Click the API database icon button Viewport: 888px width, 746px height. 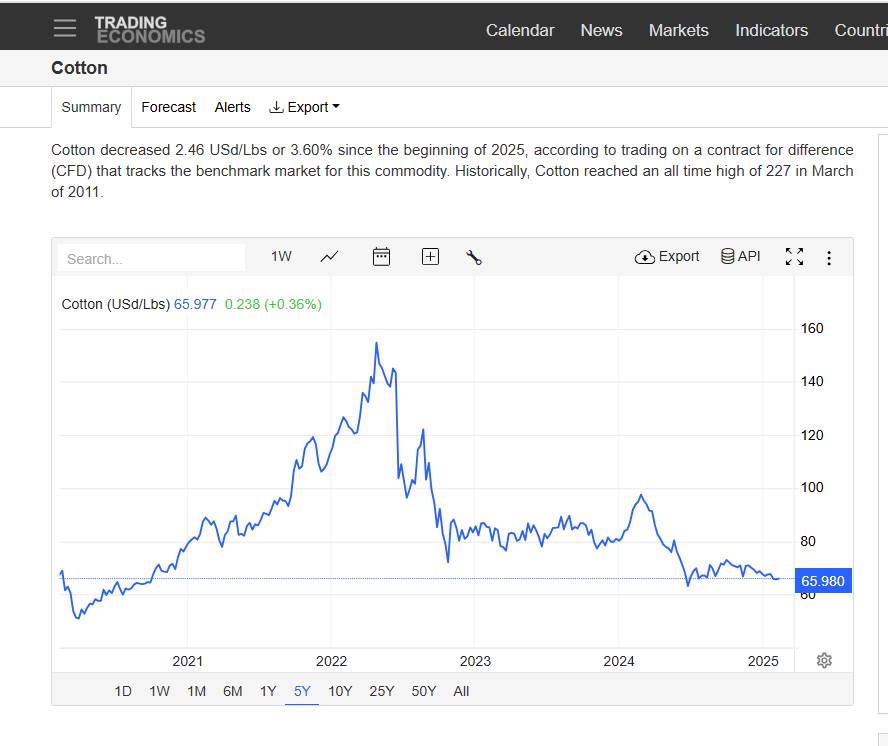(740, 256)
